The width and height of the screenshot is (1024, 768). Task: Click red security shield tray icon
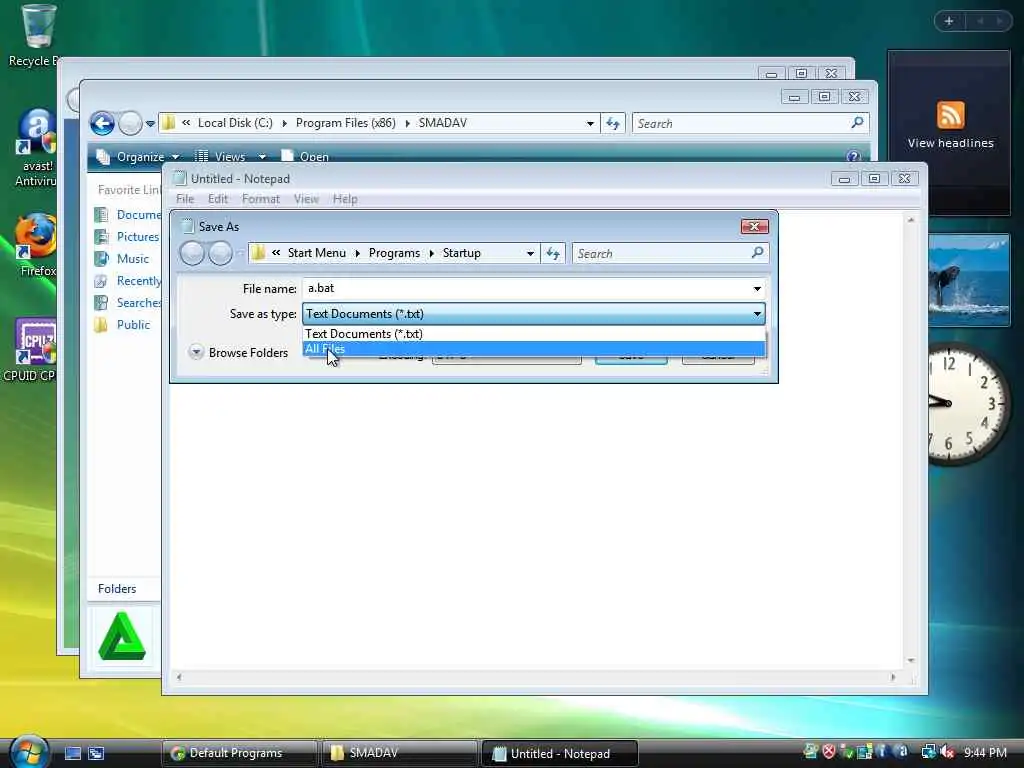point(829,752)
